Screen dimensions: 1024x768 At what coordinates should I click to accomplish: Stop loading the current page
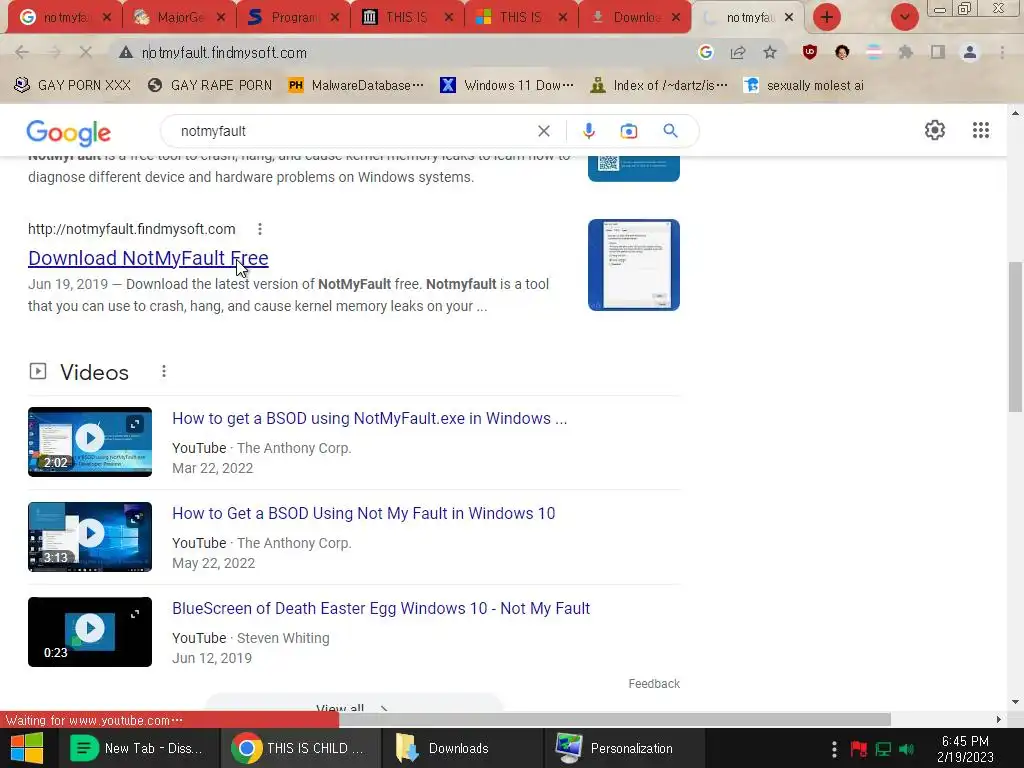tap(86, 53)
